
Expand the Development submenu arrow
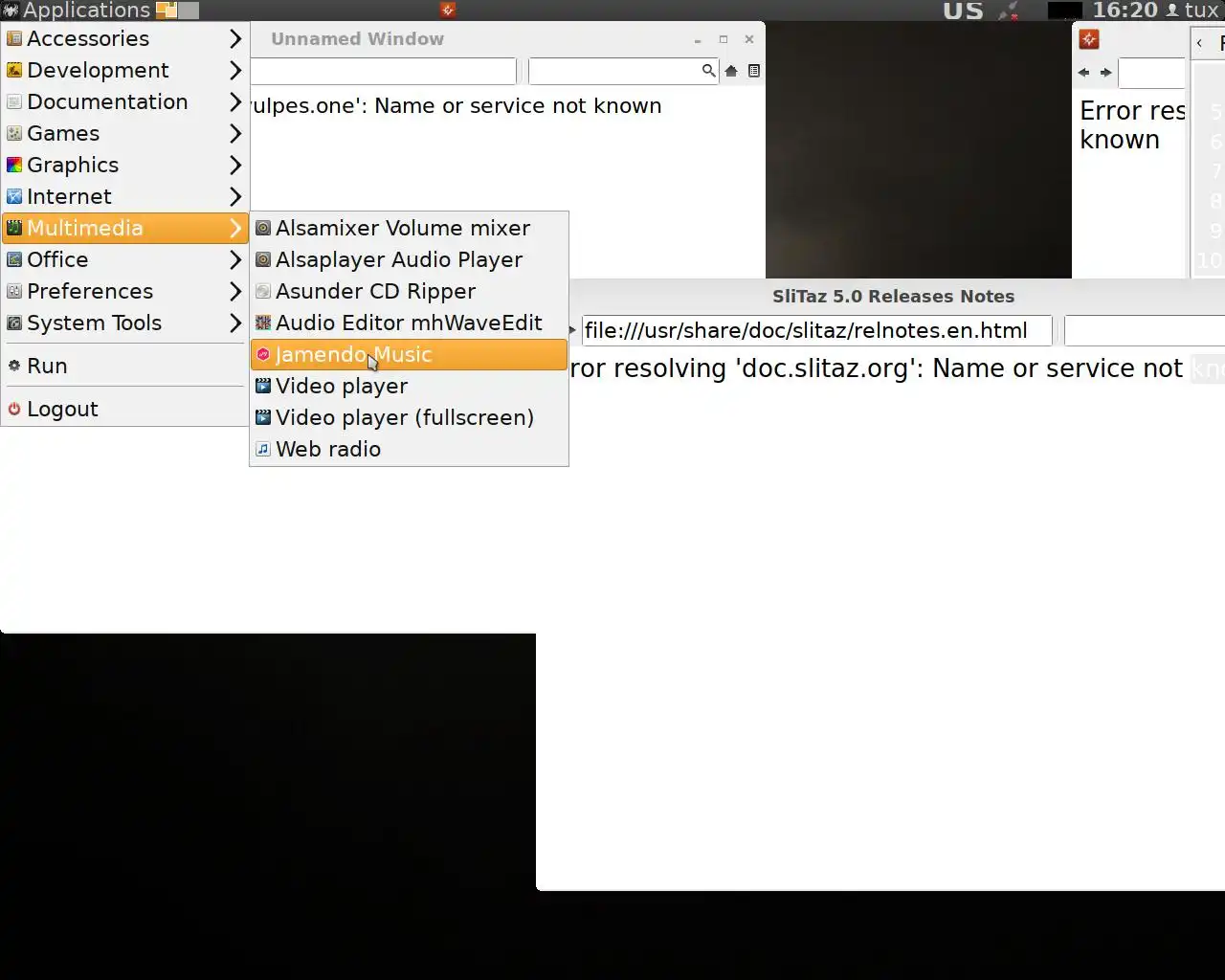[x=235, y=71]
